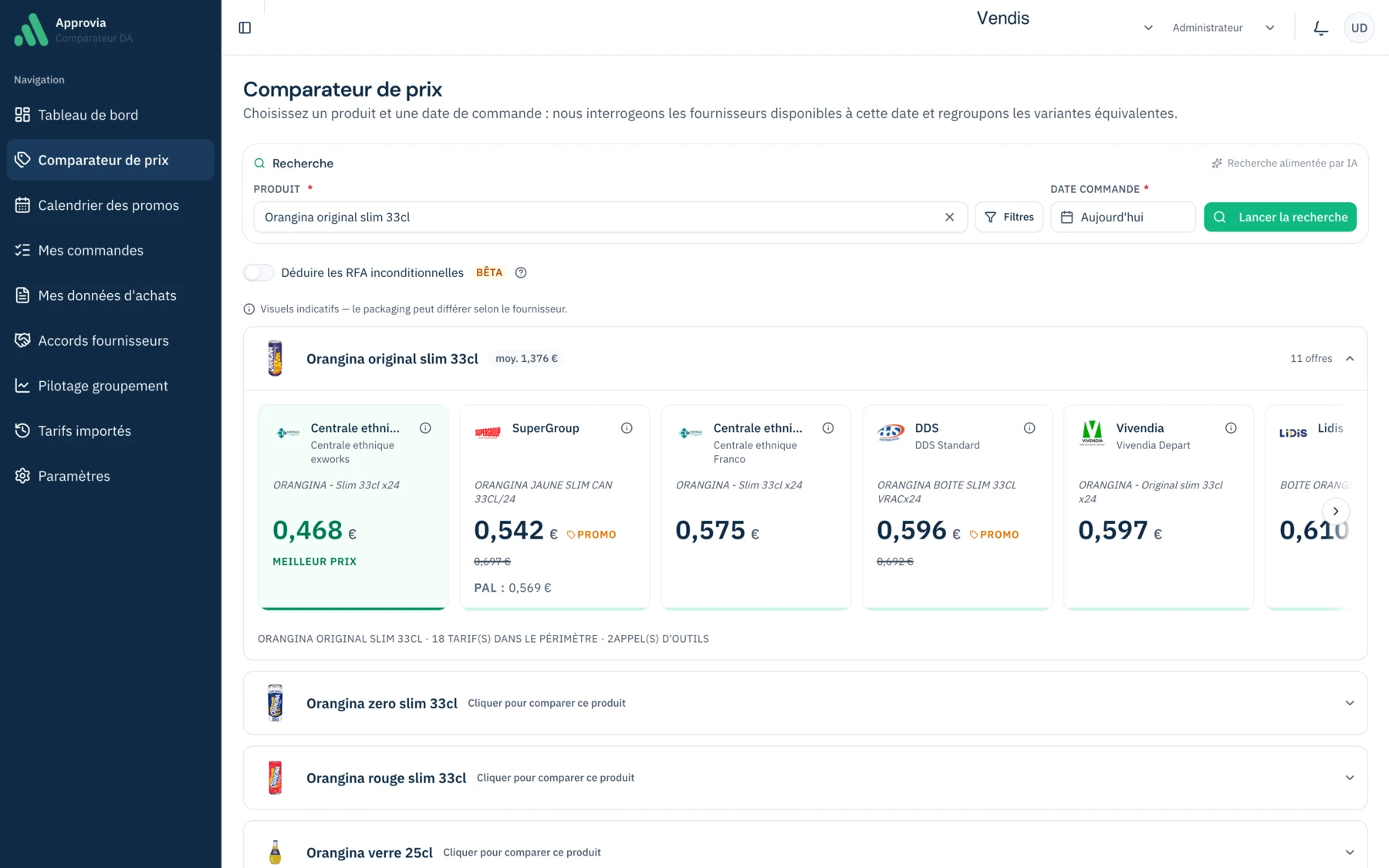Viewport: 1389px width, 868px height.
Task: Click the Recherche magnifier icon
Action: (259, 164)
